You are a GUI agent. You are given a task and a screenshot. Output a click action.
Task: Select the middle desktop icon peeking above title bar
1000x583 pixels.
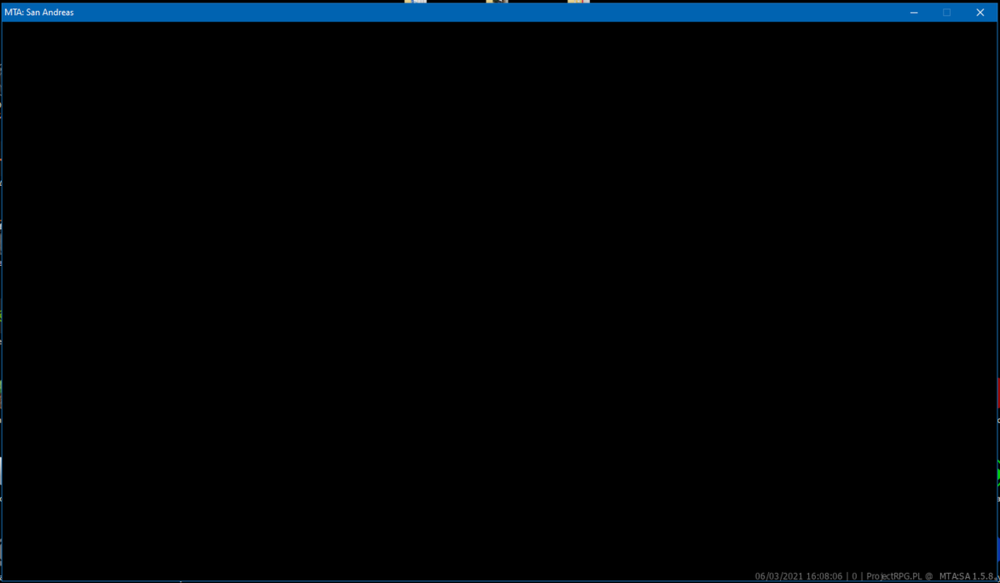point(497,1)
